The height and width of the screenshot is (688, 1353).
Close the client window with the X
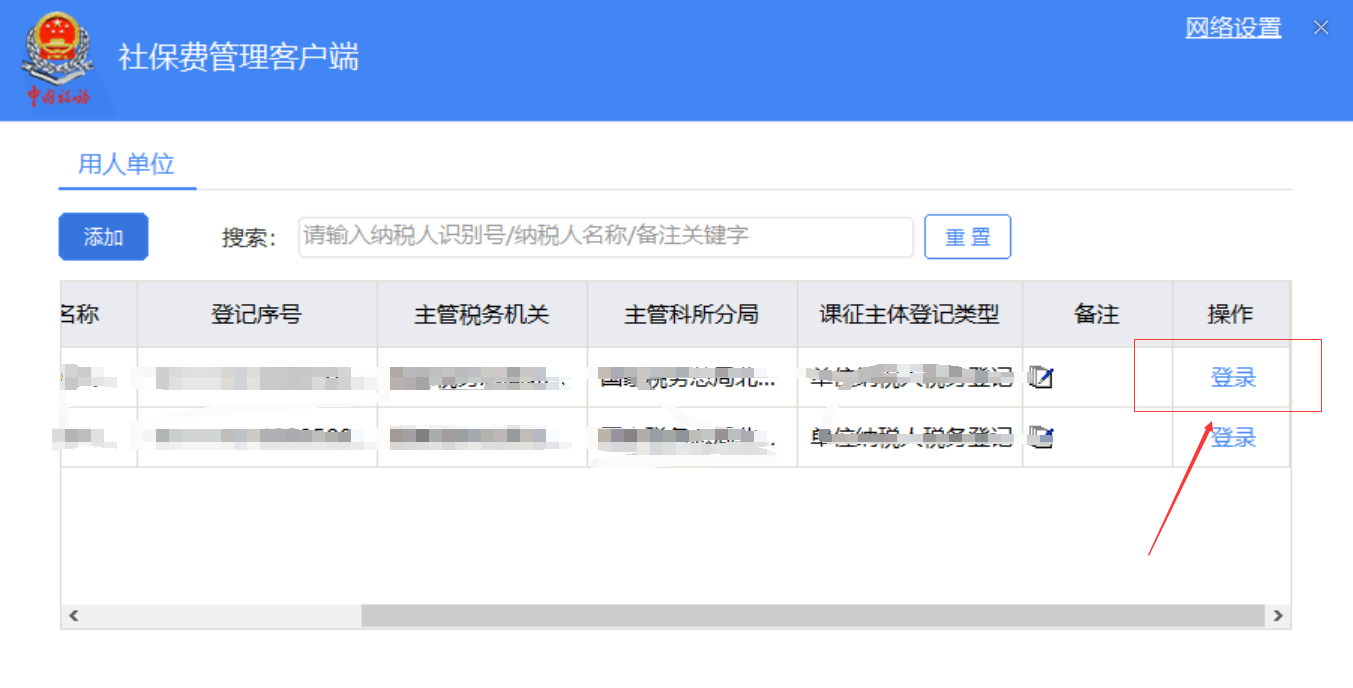coord(1321,28)
